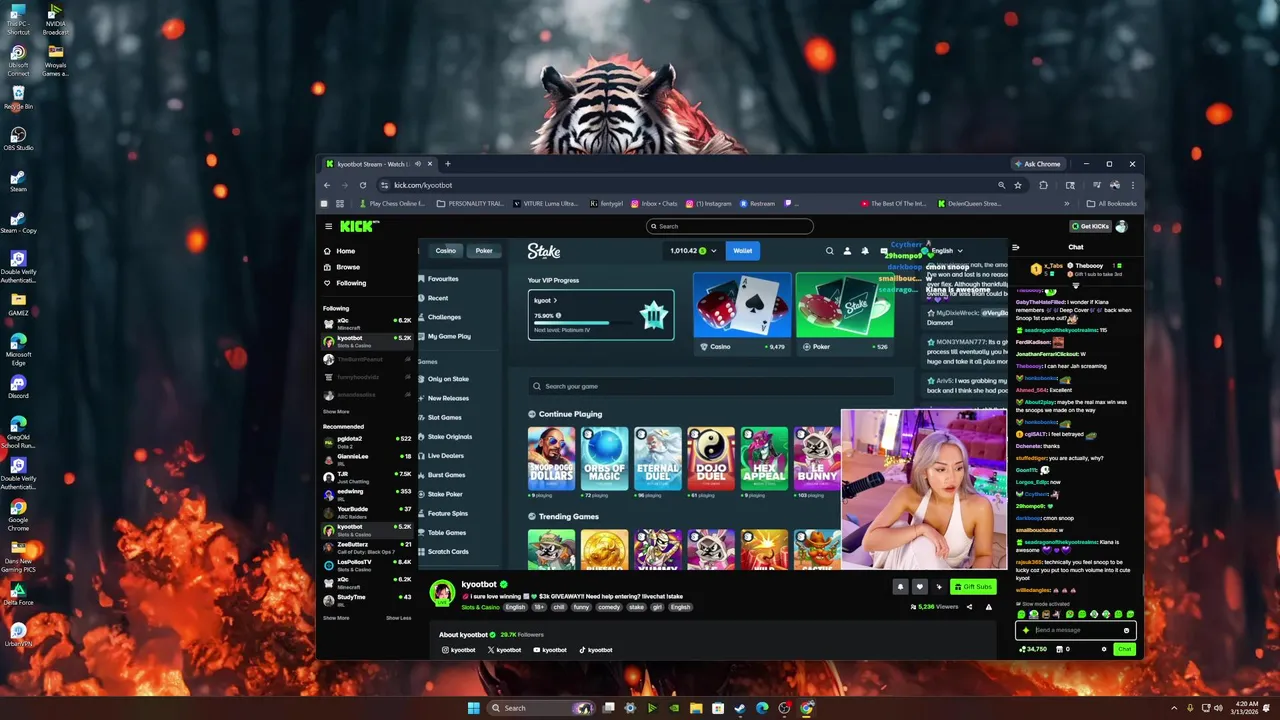Share the stream via share icon

969,607
